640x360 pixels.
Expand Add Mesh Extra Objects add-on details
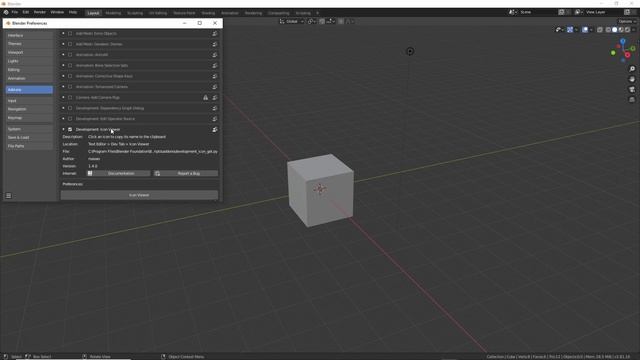[x=63, y=33]
